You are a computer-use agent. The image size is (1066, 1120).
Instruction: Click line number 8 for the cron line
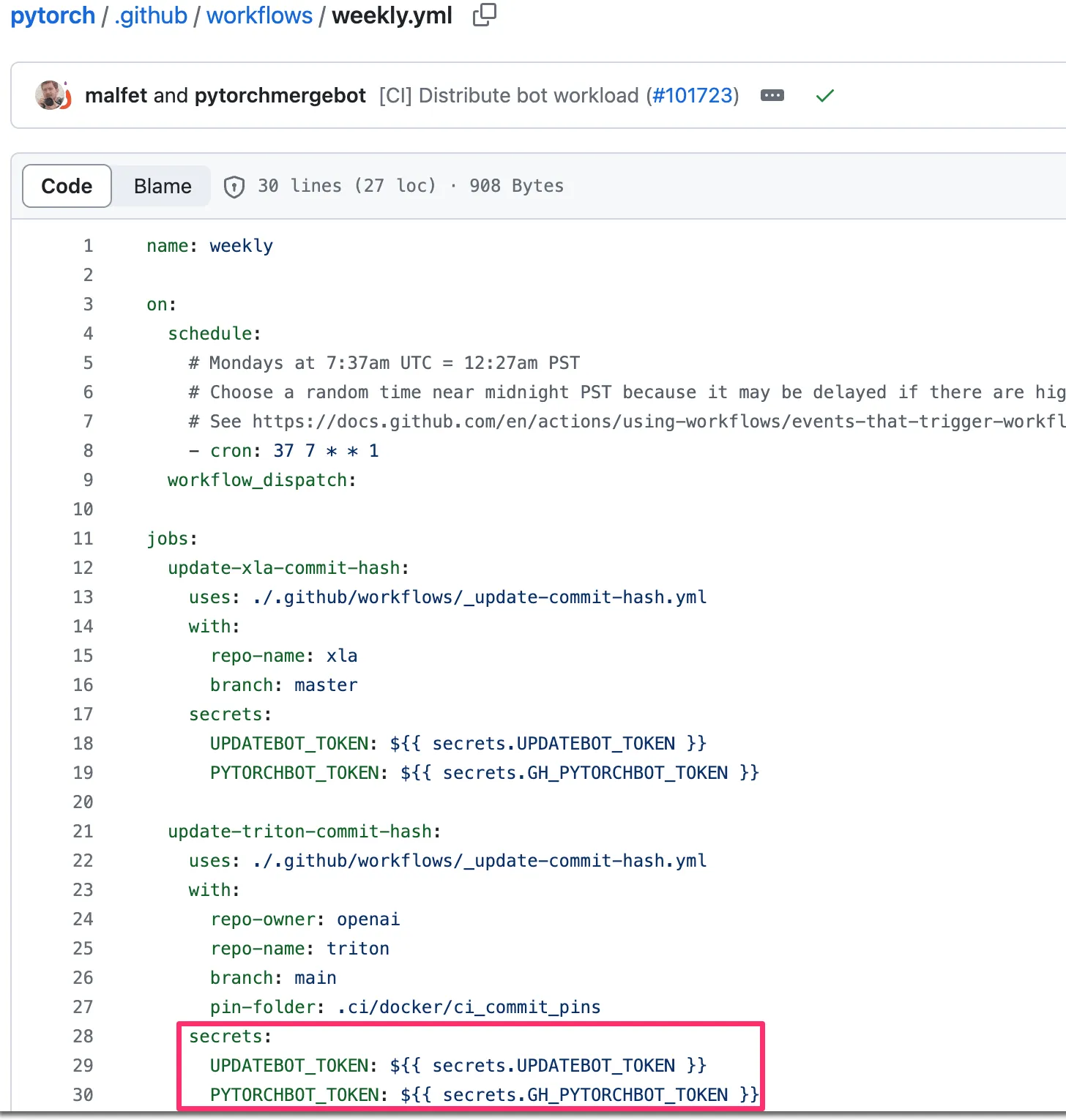point(88,451)
